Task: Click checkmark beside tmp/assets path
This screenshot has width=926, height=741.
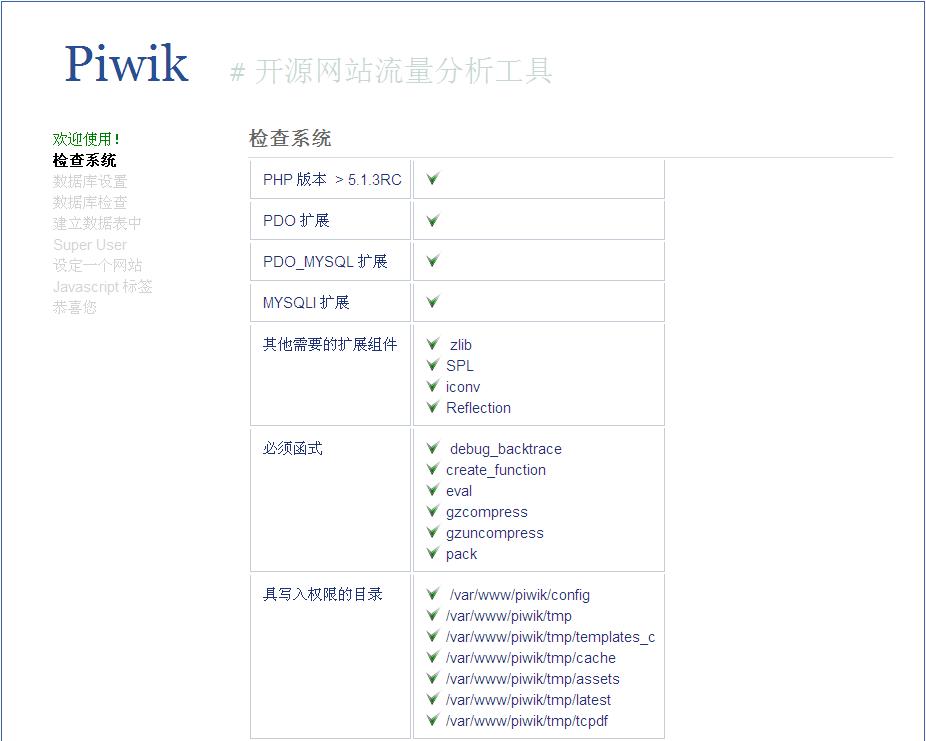Action: (433, 678)
